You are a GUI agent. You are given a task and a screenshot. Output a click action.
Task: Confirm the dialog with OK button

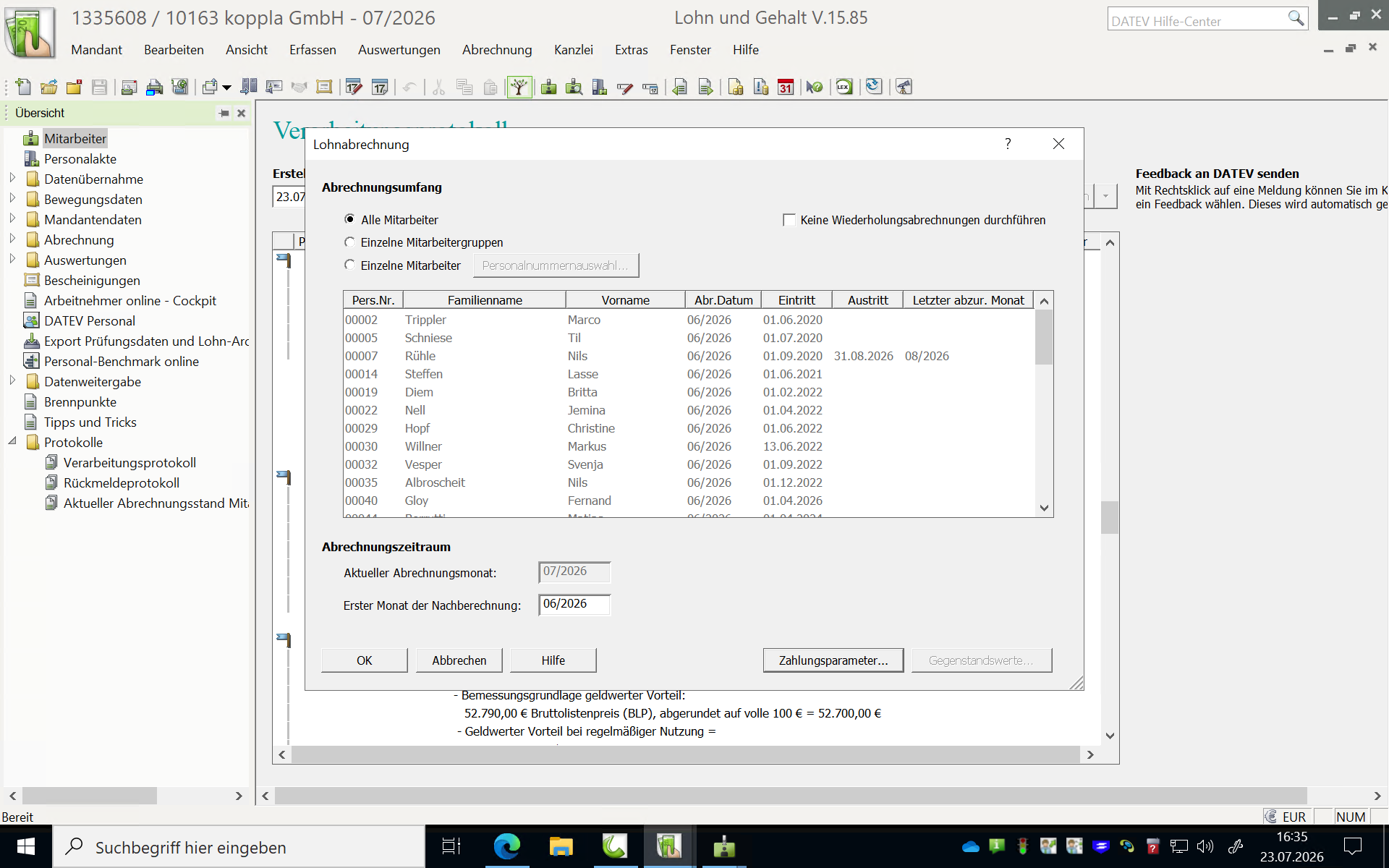tap(364, 660)
